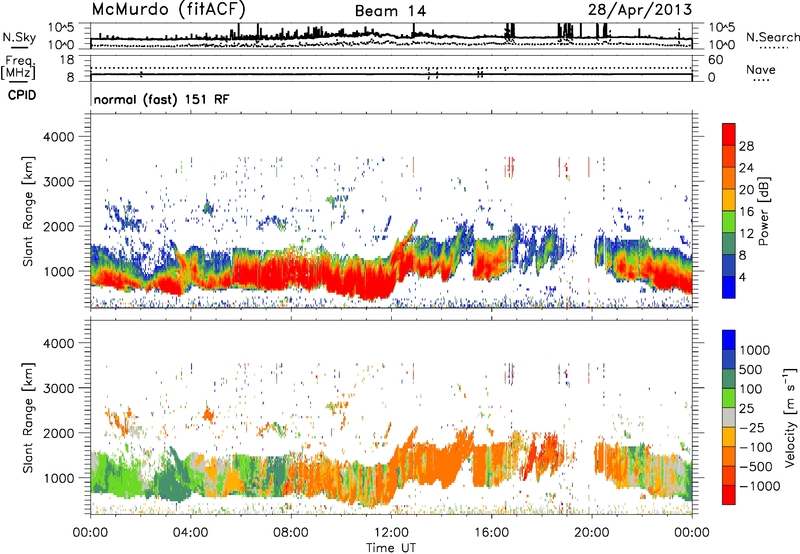Select the "Beam 14" heading
The height and width of the screenshot is (554, 800).
390,11
